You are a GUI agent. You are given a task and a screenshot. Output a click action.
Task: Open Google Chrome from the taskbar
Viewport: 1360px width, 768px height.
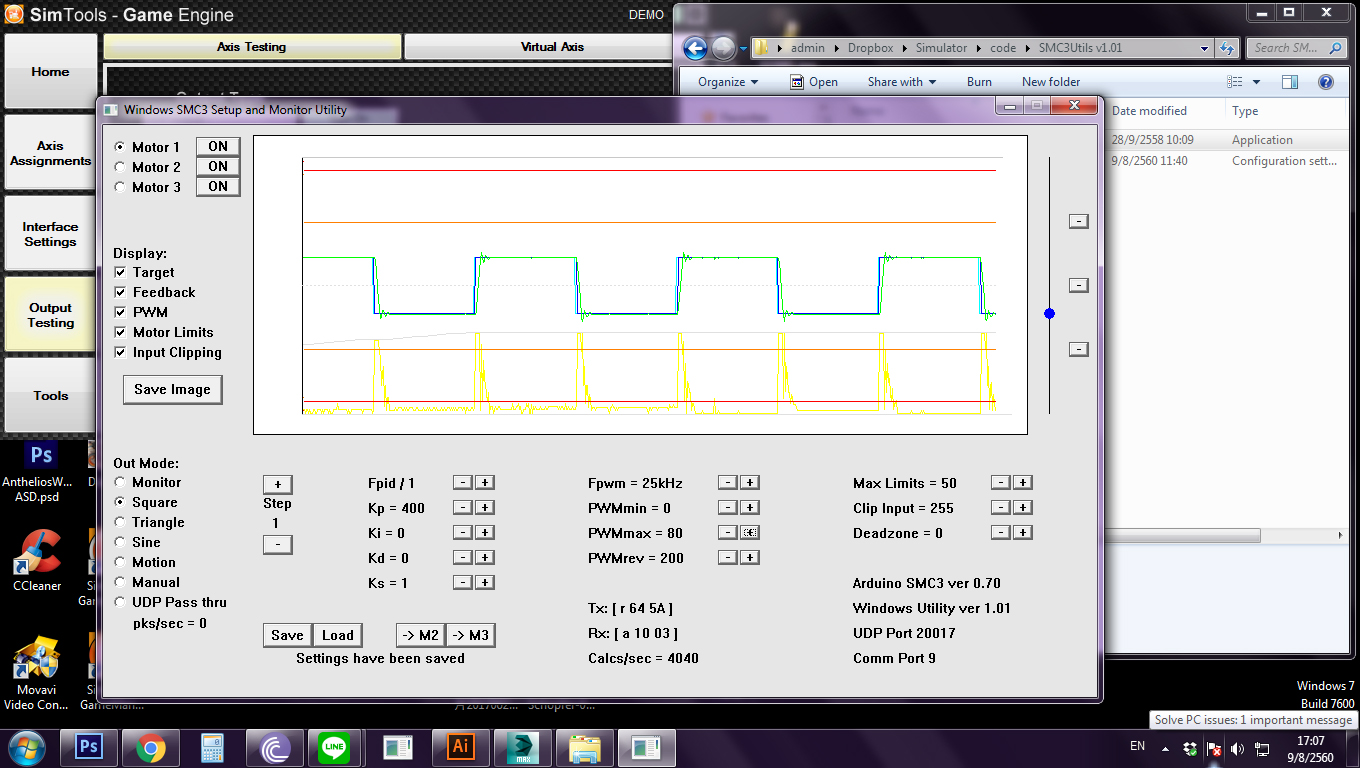tap(151, 747)
